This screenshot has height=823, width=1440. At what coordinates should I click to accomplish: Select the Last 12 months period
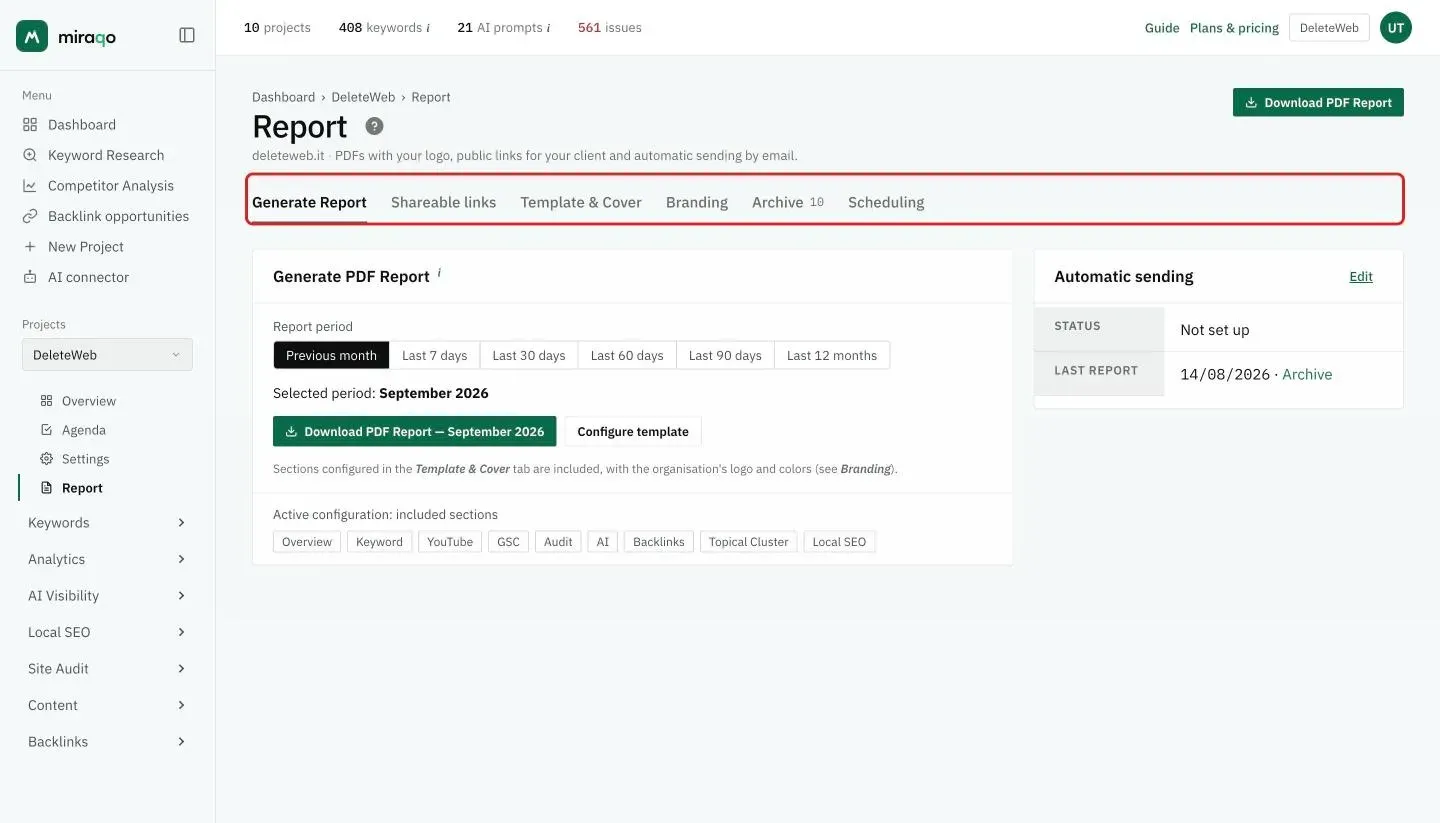click(x=832, y=355)
